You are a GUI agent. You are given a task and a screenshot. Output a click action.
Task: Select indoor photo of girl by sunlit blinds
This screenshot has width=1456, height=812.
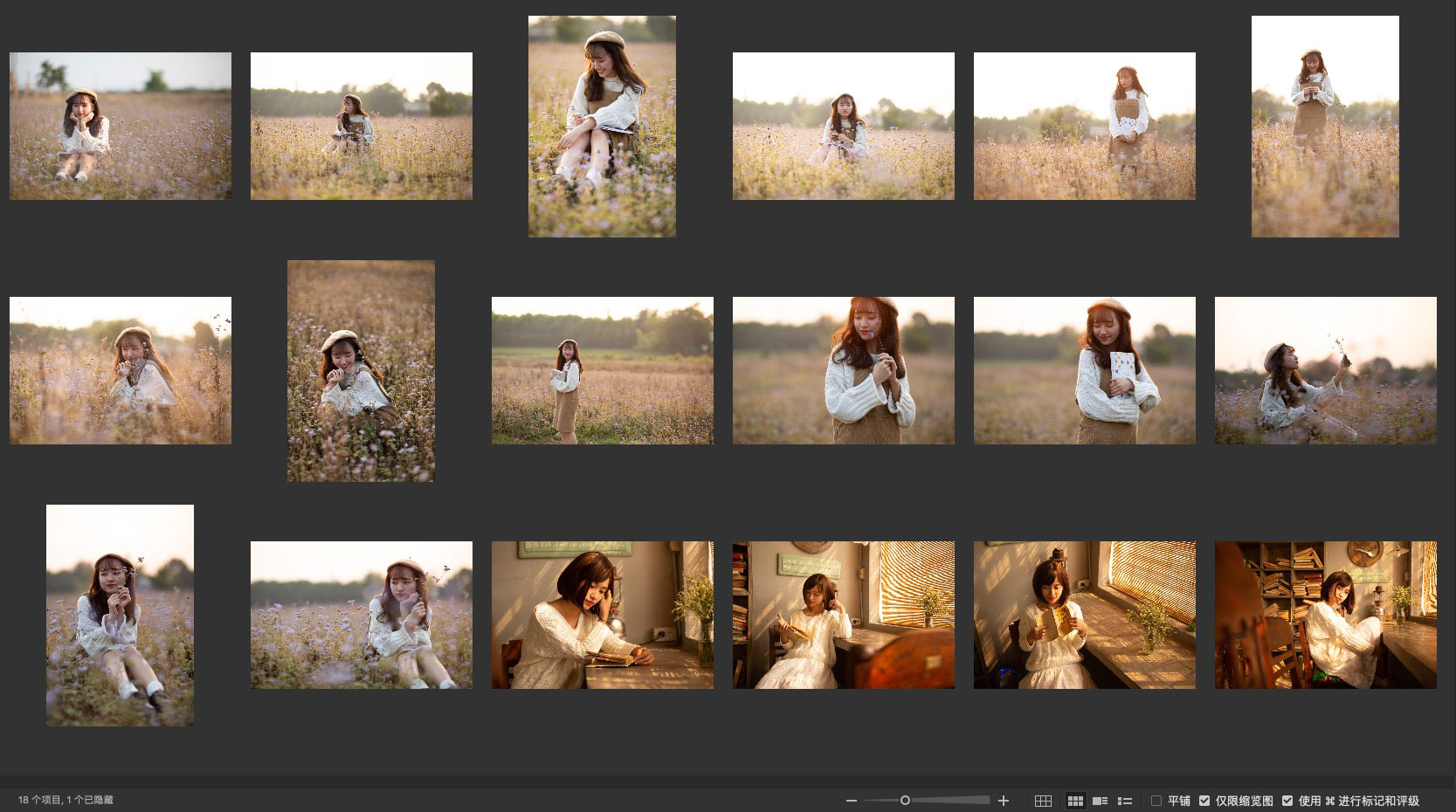[1084, 615]
